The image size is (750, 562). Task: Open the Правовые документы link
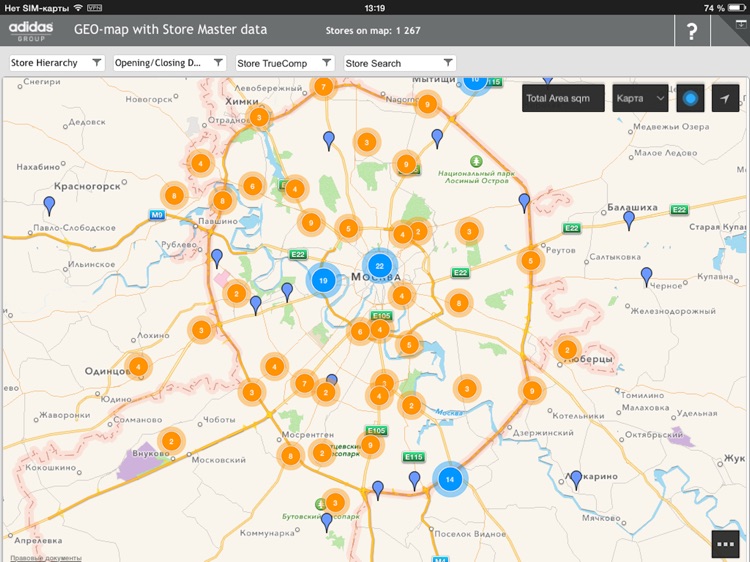coord(46,558)
